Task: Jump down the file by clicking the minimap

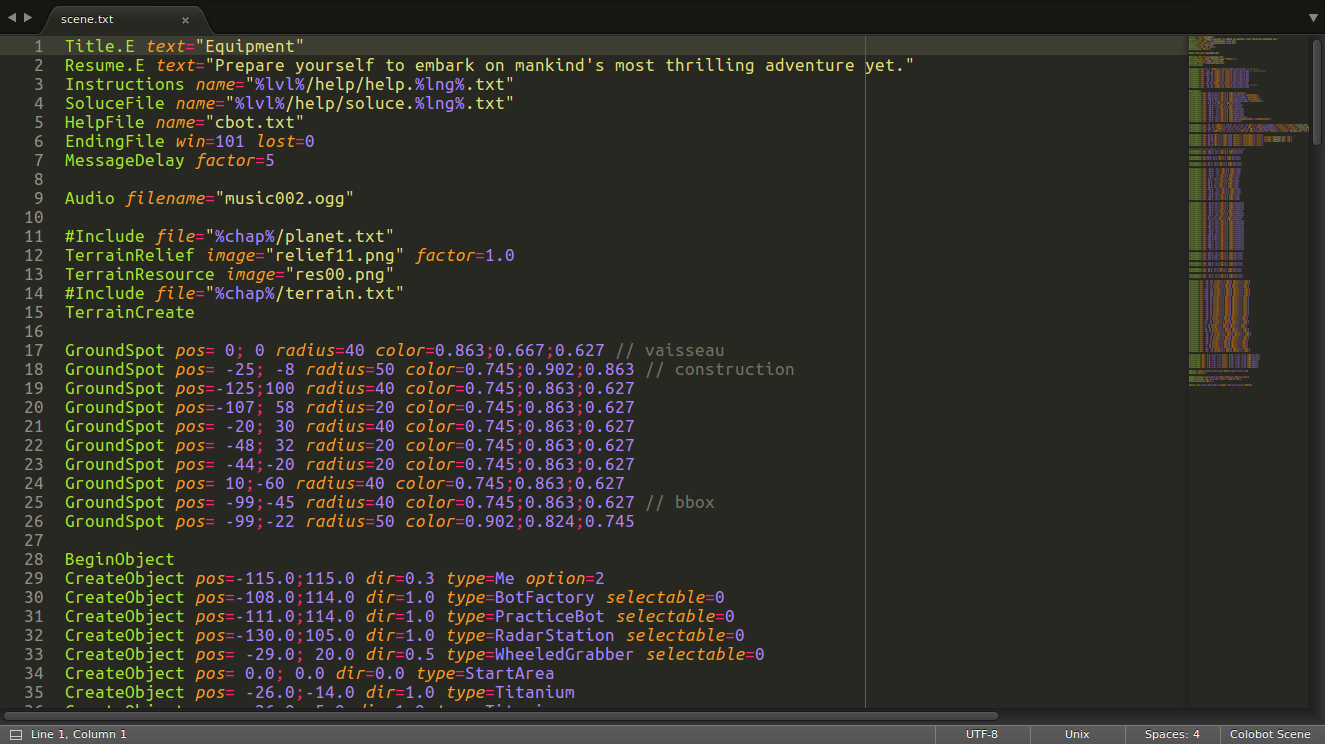Action: (1240, 300)
